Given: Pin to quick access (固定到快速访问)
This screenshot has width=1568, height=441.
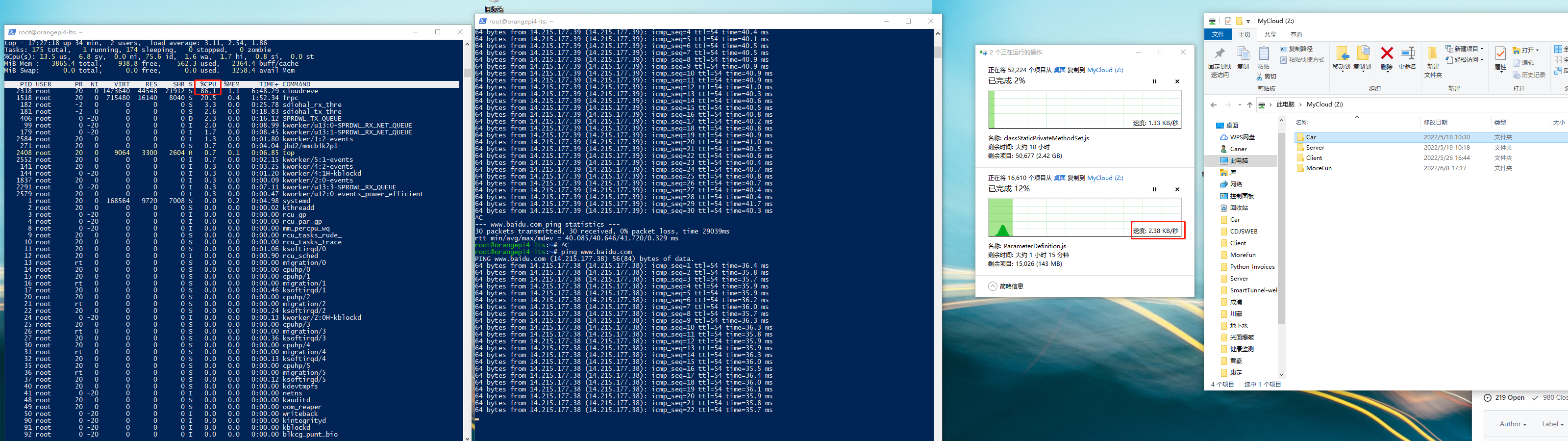Looking at the screenshot, I should [x=1219, y=62].
